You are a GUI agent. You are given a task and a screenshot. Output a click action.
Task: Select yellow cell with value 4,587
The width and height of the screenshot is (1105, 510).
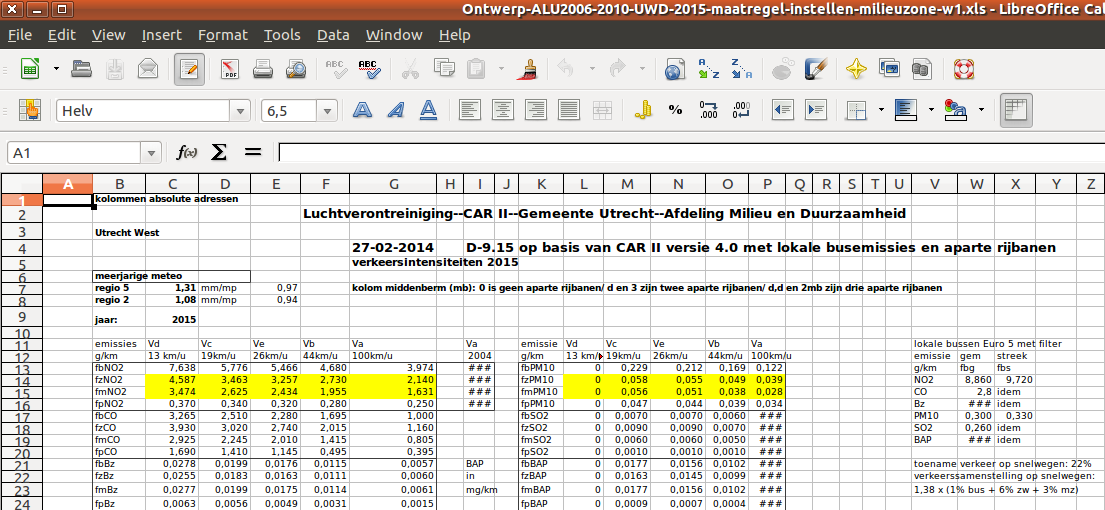[x=172, y=382]
